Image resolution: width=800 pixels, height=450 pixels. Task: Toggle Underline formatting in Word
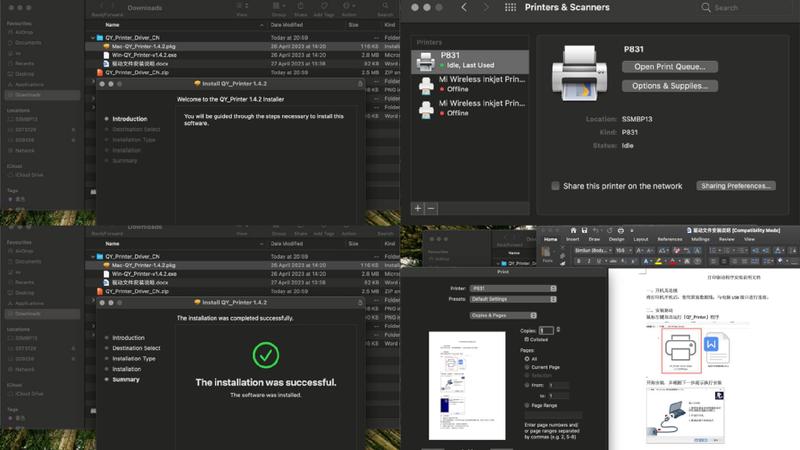tap(598, 261)
